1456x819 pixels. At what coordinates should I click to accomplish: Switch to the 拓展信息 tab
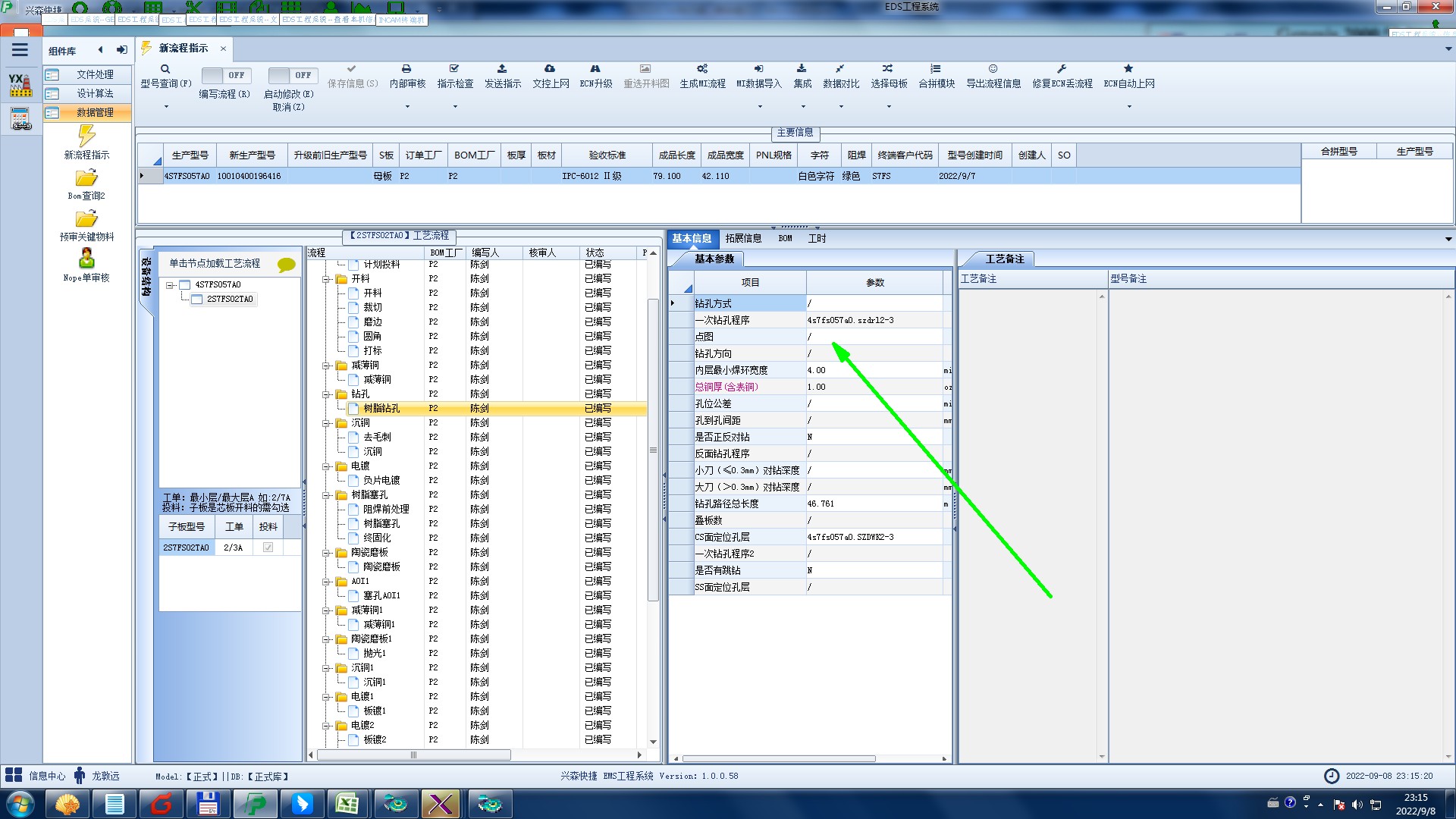pos(742,238)
